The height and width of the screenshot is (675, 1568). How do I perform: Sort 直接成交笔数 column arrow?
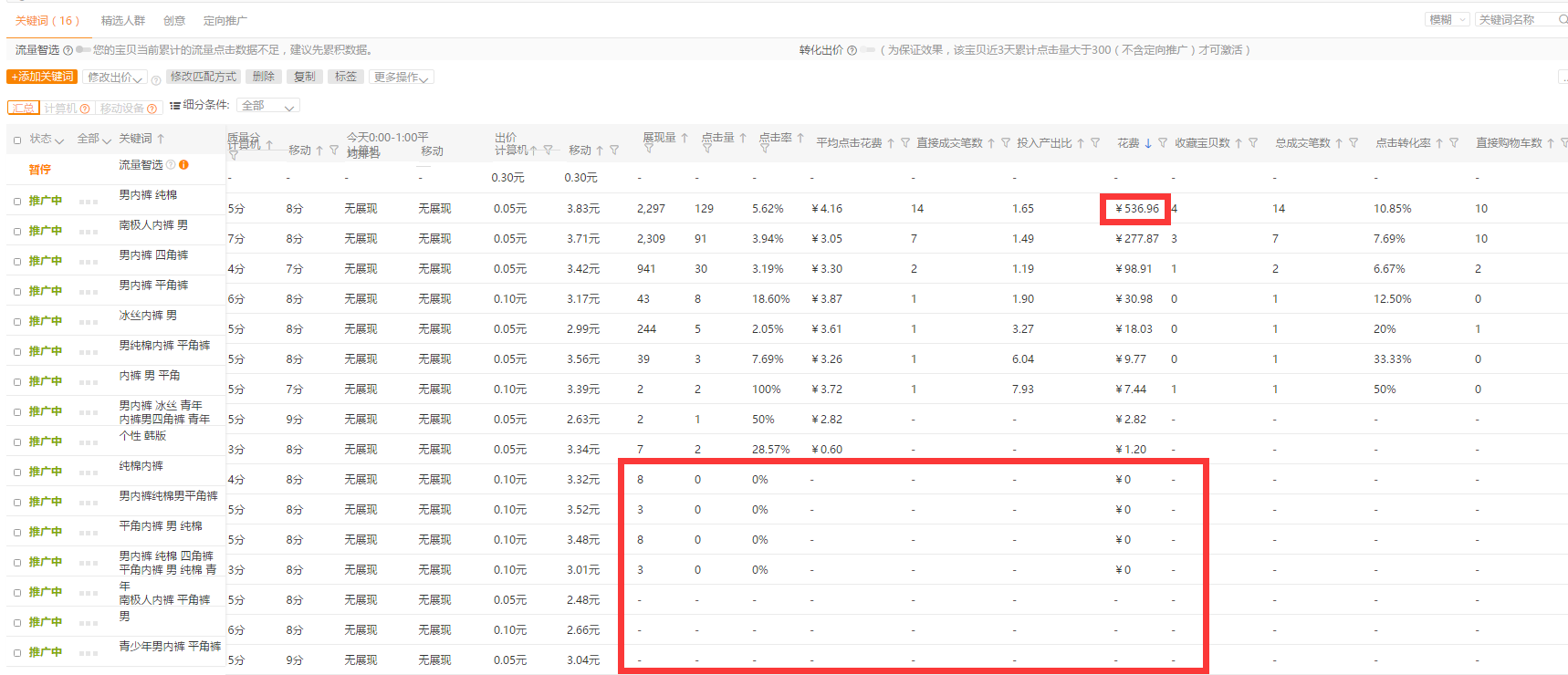(991, 143)
